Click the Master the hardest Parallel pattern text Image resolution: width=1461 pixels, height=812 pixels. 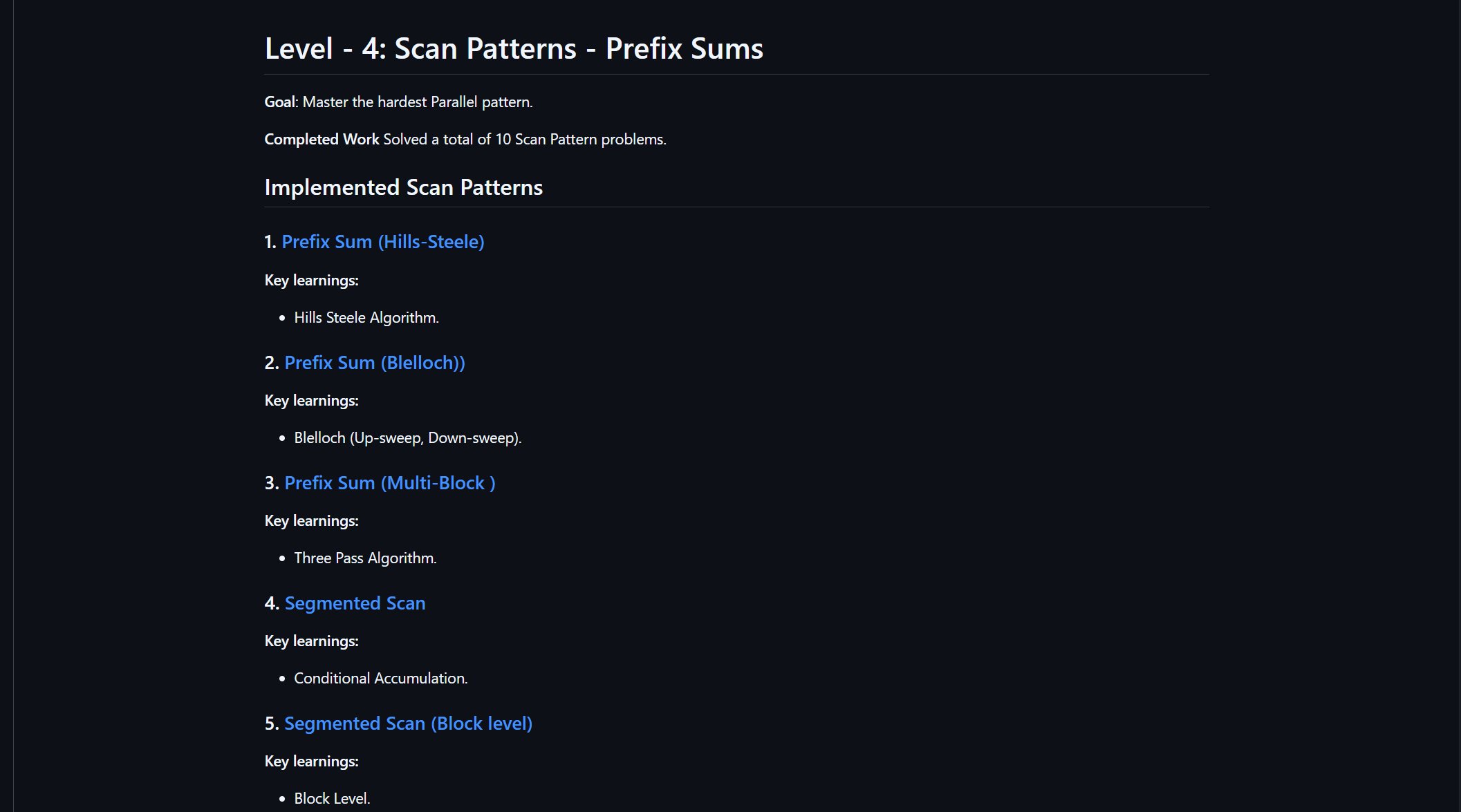click(x=418, y=102)
